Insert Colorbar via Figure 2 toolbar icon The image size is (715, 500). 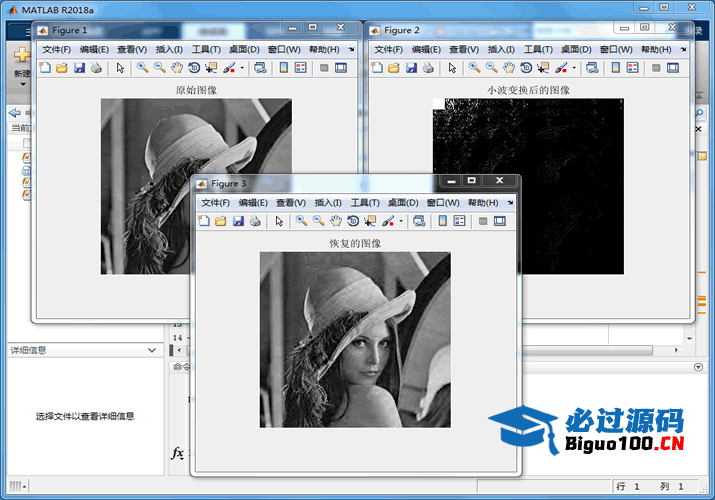(616, 68)
